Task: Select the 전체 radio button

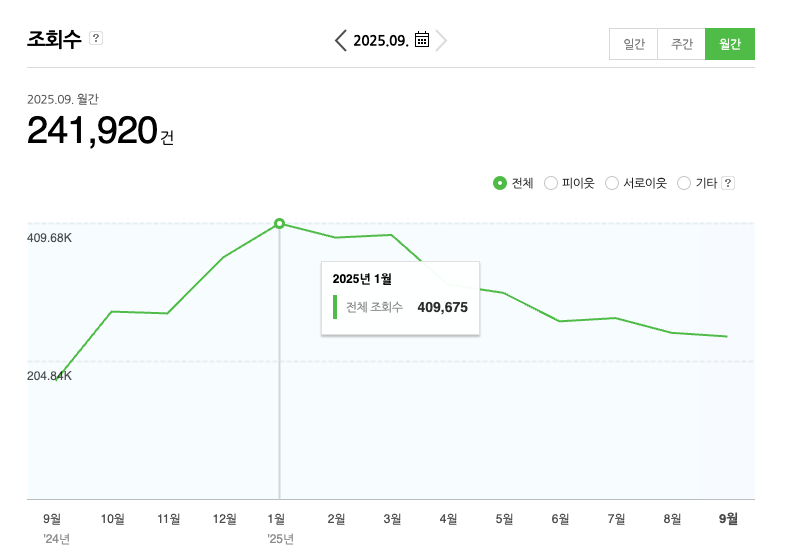Action: [500, 183]
